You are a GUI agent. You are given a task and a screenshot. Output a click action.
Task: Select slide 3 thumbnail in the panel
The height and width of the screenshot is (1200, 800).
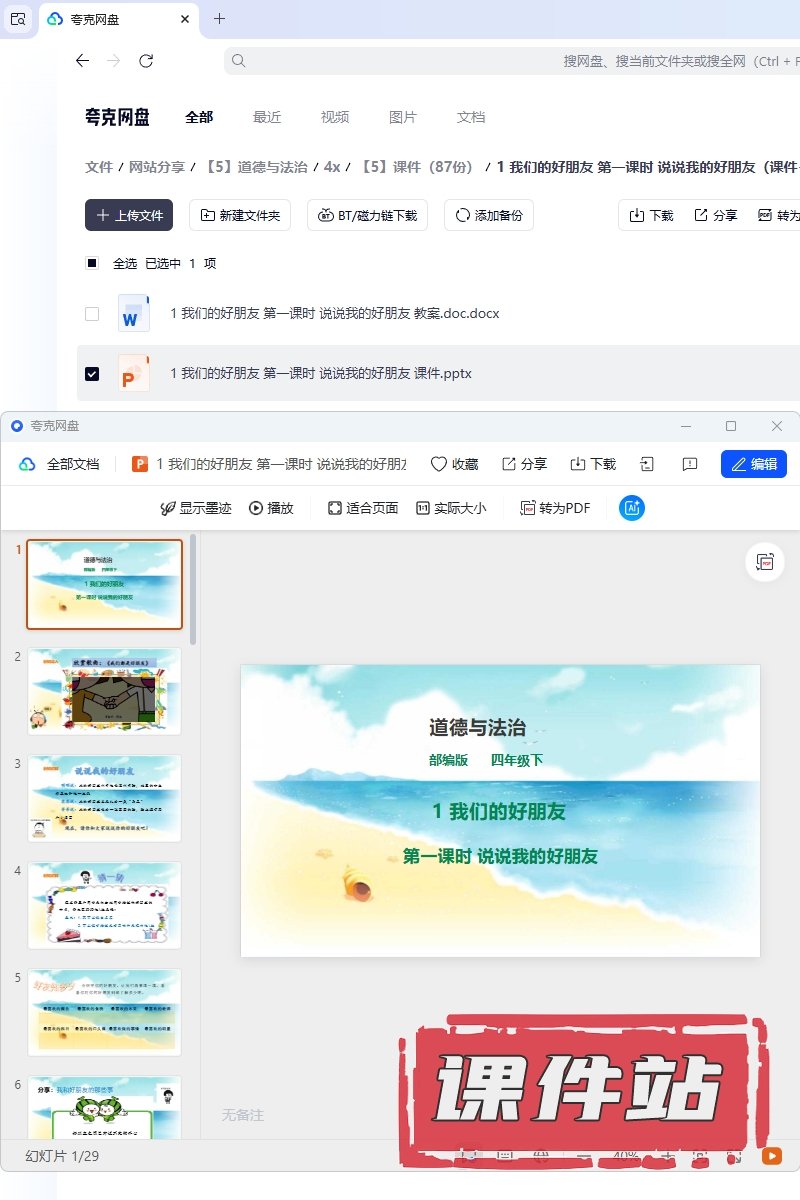104,798
